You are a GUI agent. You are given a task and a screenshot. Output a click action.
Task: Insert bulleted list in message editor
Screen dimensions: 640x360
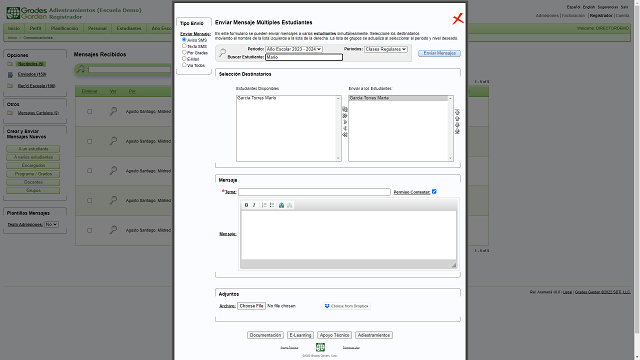[272, 205]
